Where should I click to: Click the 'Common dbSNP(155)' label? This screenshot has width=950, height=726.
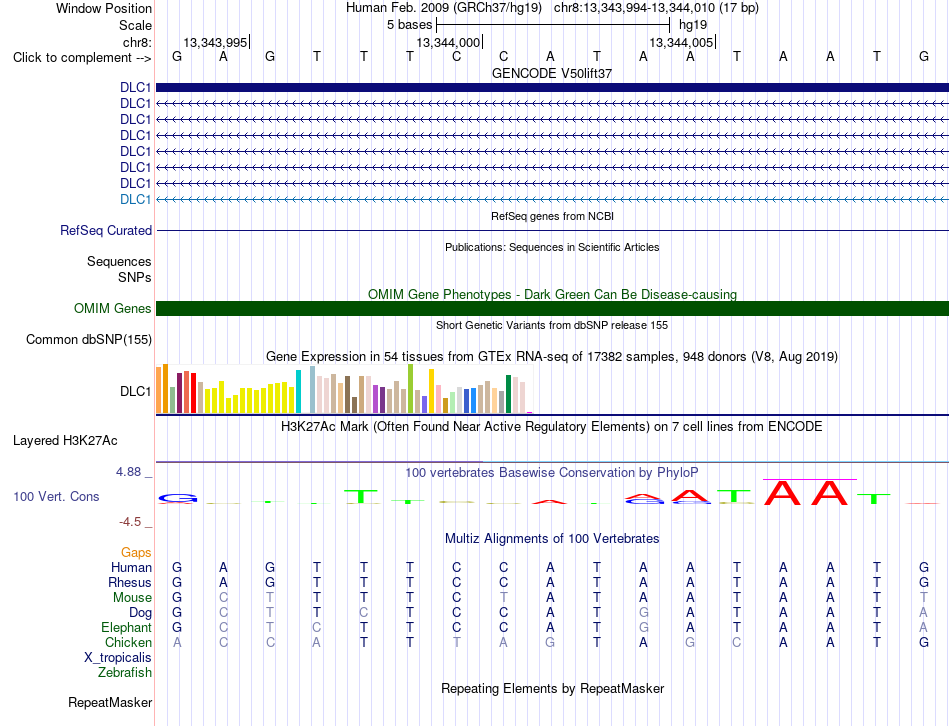click(89, 339)
